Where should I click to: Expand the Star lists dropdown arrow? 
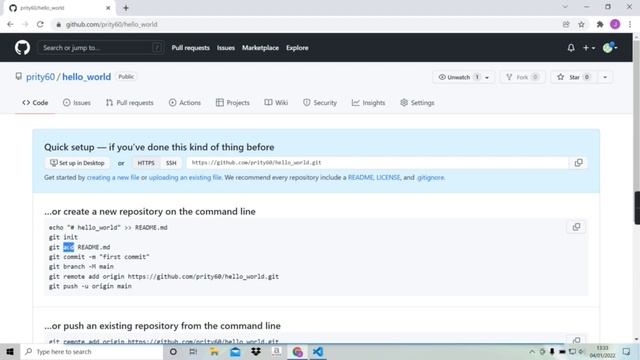(605, 77)
